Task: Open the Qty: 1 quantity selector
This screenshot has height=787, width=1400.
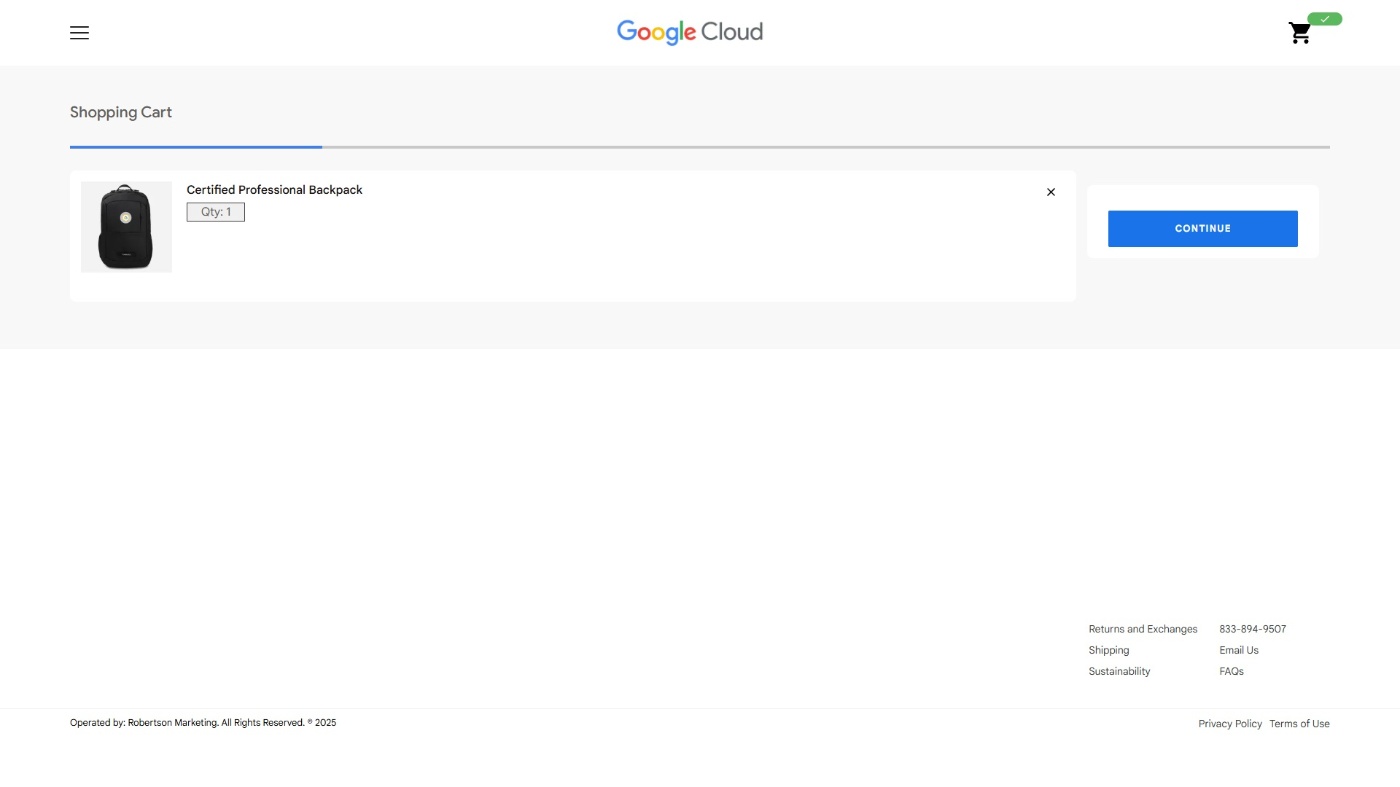Action: click(215, 212)
